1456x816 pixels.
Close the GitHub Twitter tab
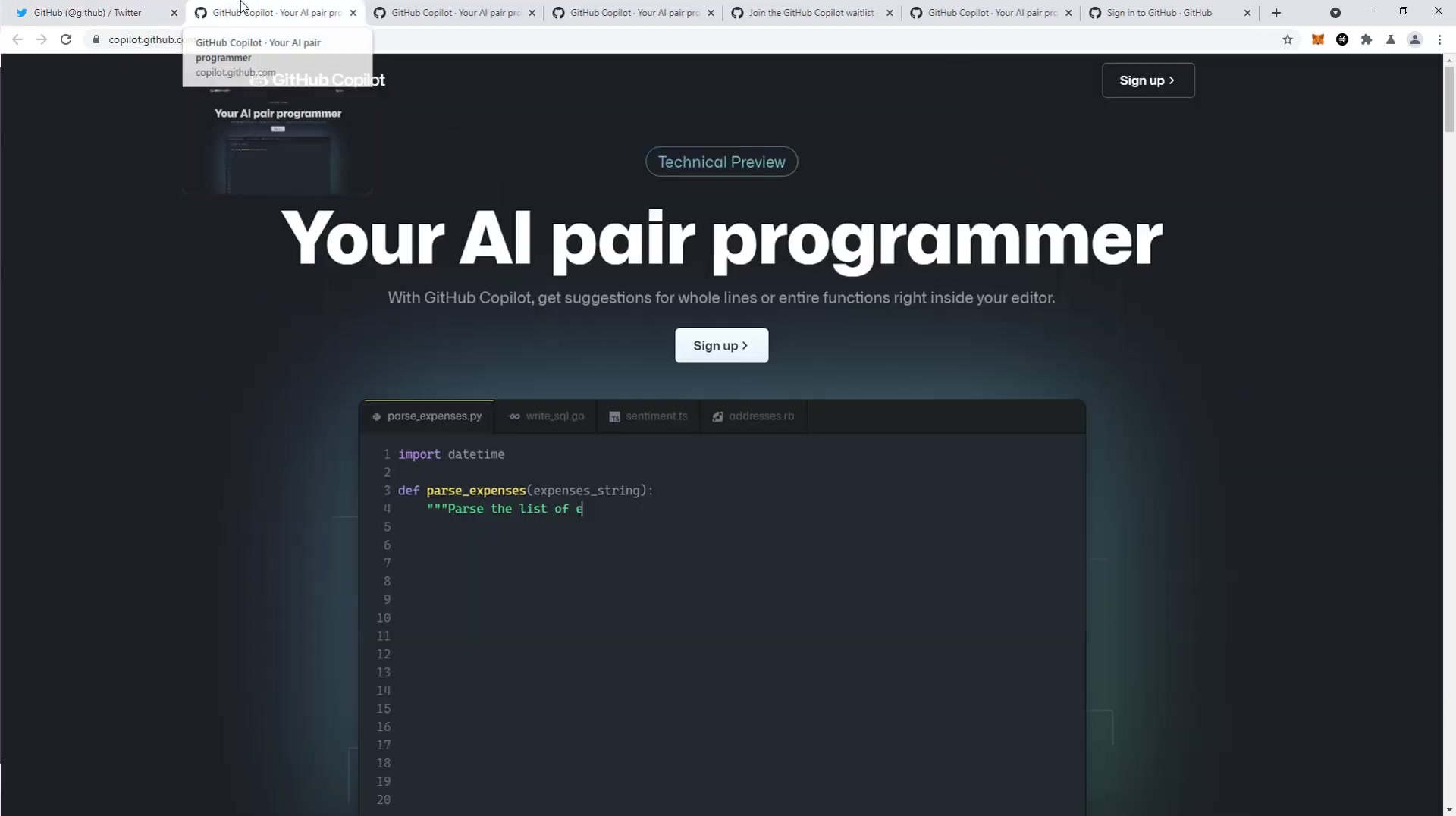[x=174, y=13]
